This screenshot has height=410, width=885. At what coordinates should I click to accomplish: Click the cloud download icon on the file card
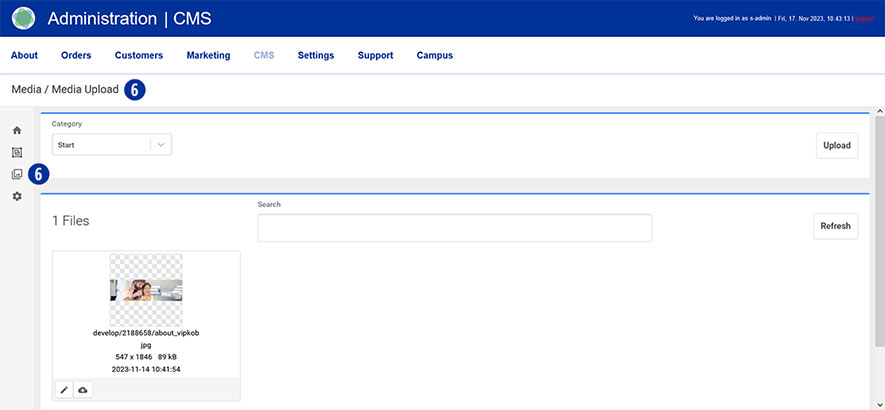point(83,389)
